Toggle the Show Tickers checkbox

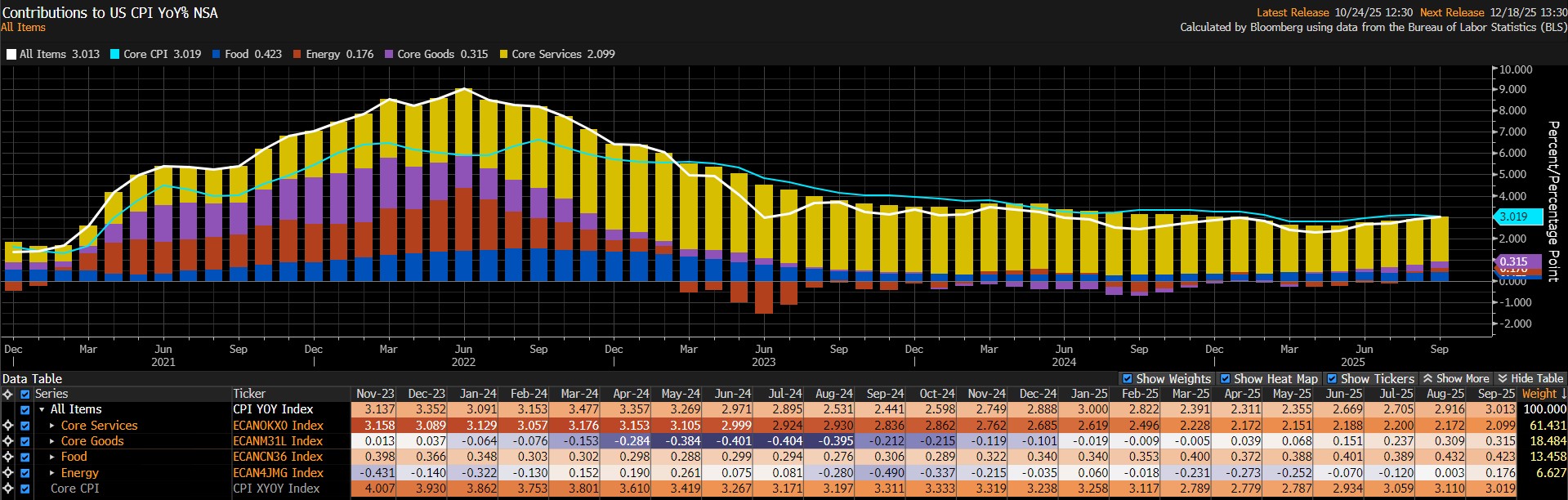coord(1332,379)
